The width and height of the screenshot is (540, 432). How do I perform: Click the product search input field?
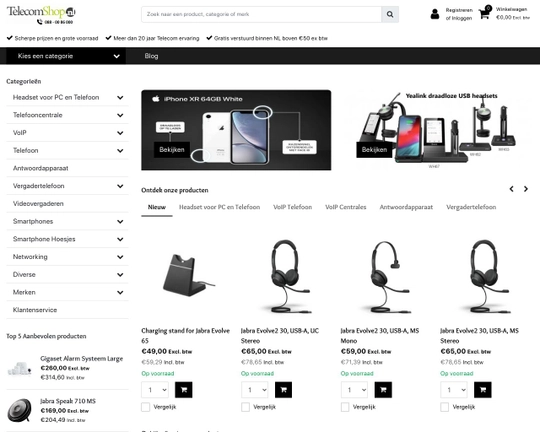pyautogui.click(x=261, y=14)
